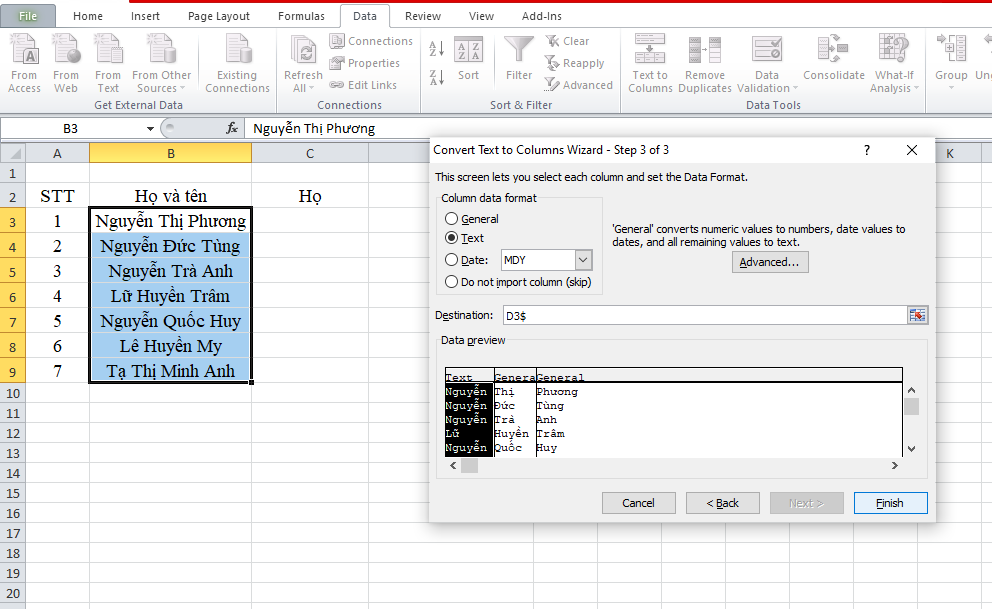Click Text to Columns
Screen dimensions: 992x609
click(x=650, y=63)
